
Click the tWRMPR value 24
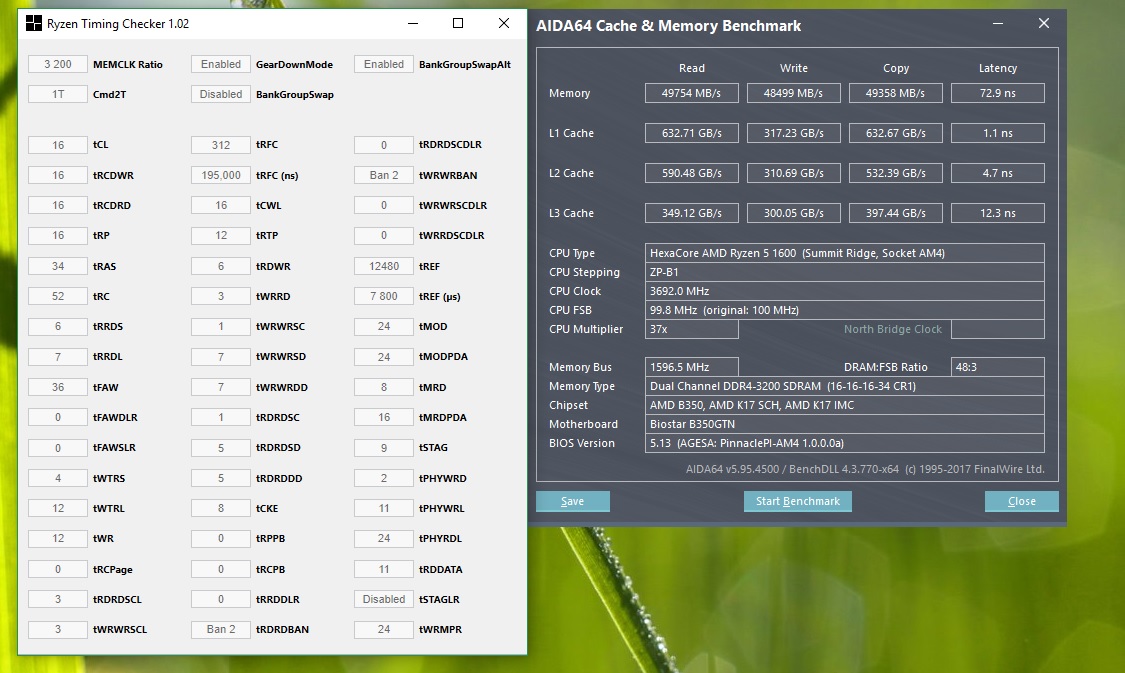tap(384, 629)
